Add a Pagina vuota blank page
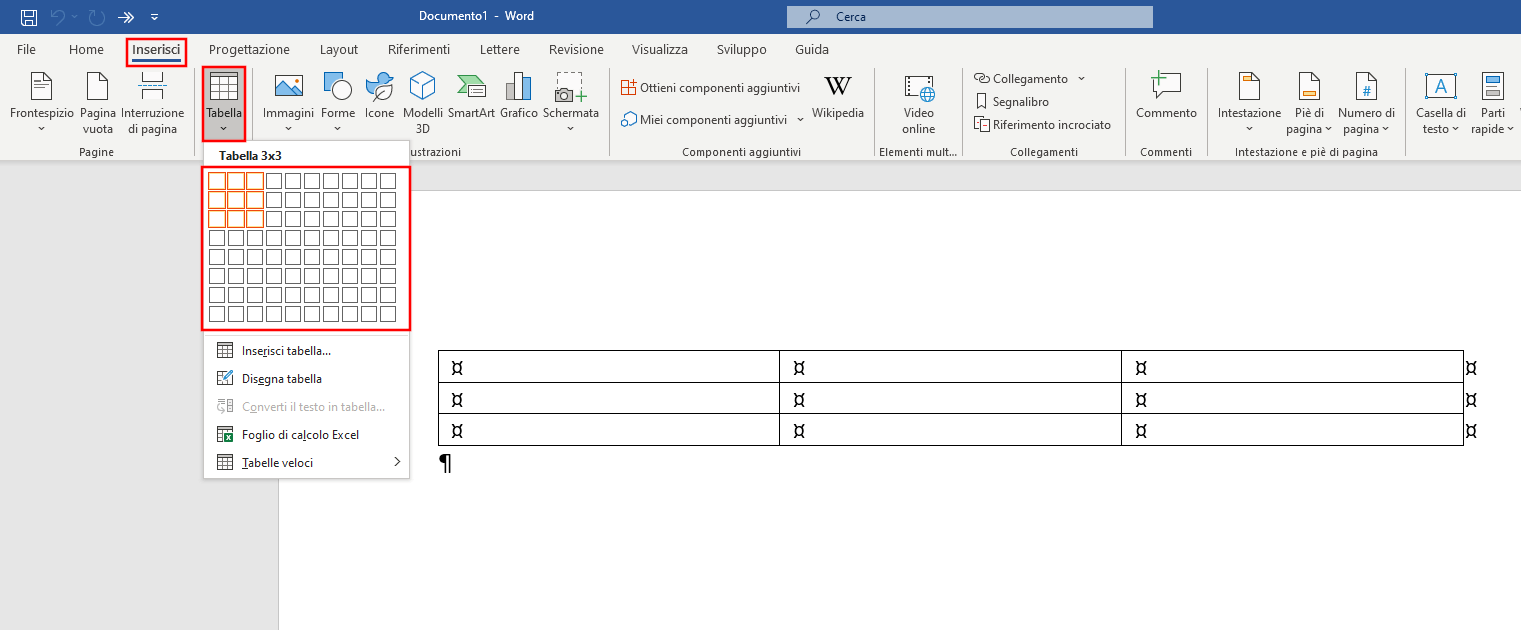1521x630 pixels. click(x=98, y=103)
